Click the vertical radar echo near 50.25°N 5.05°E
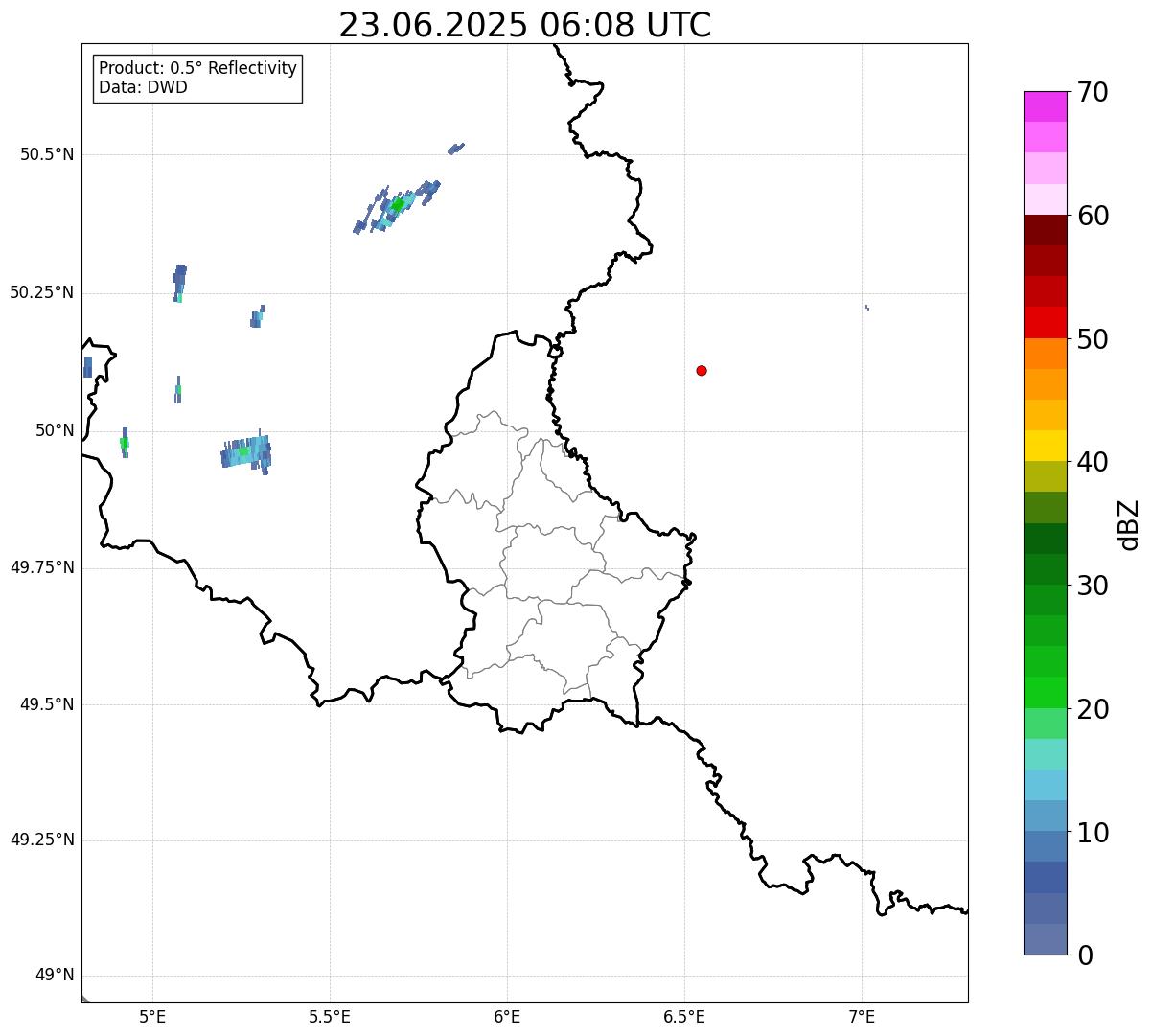 click(179, 284)
